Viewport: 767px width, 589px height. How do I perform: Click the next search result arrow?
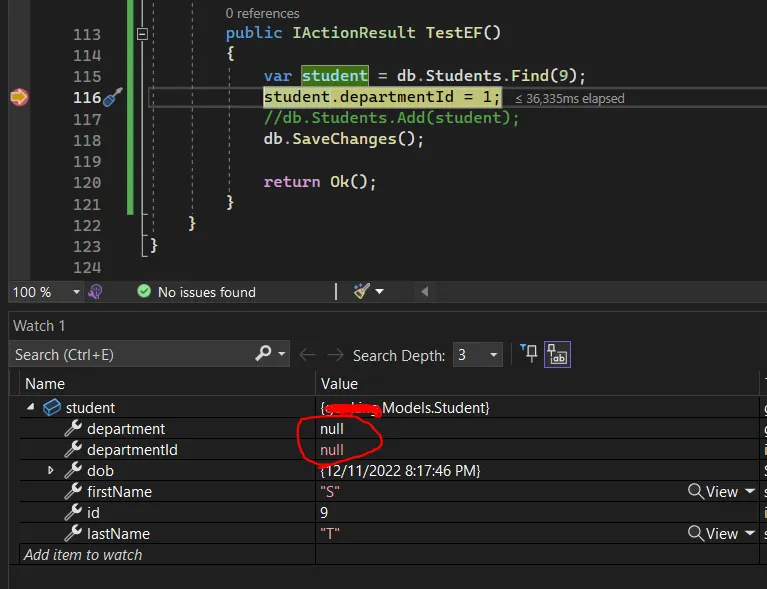coord(335,355)
